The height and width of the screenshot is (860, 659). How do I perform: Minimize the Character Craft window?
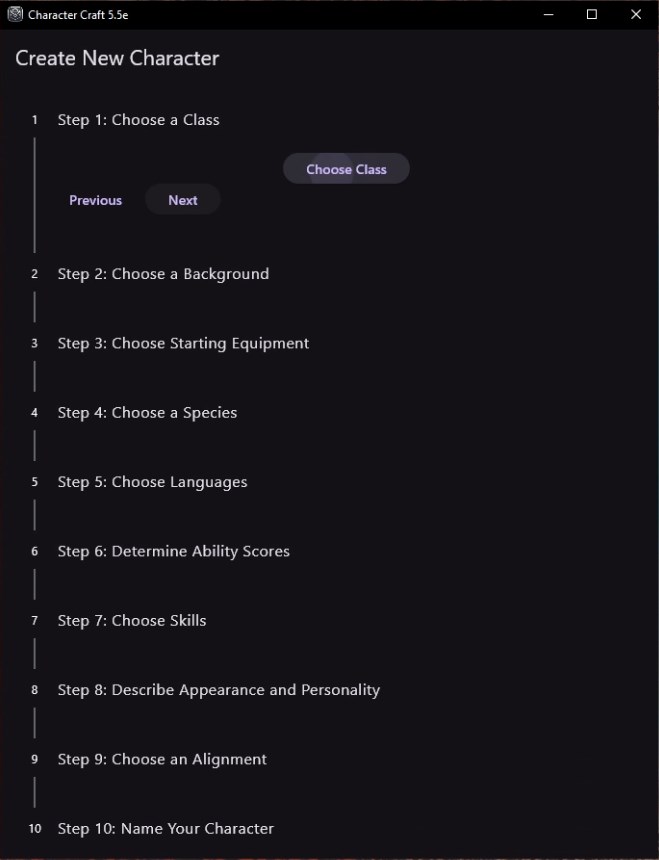click(547, 14)
